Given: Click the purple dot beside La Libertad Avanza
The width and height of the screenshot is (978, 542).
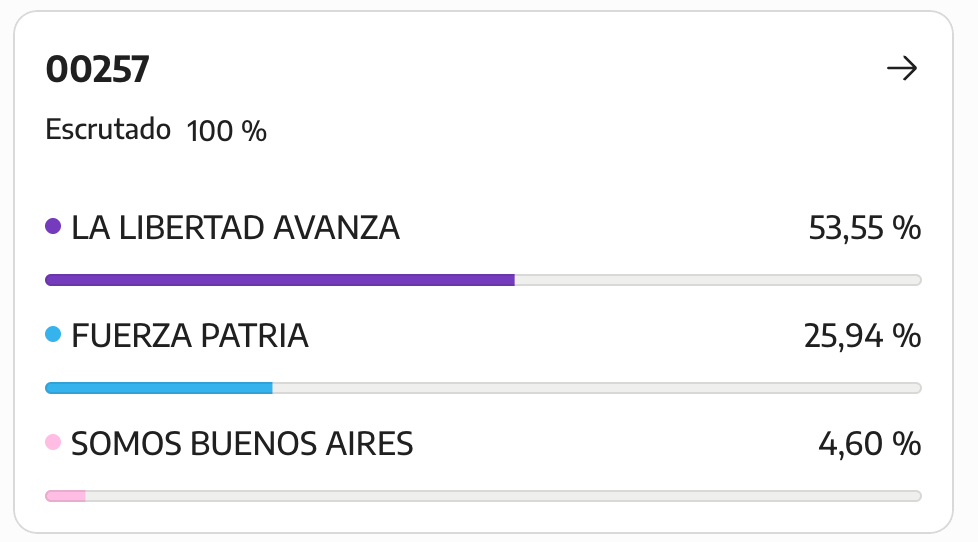Looking at the screenshot, I should [x=53, y=226].
